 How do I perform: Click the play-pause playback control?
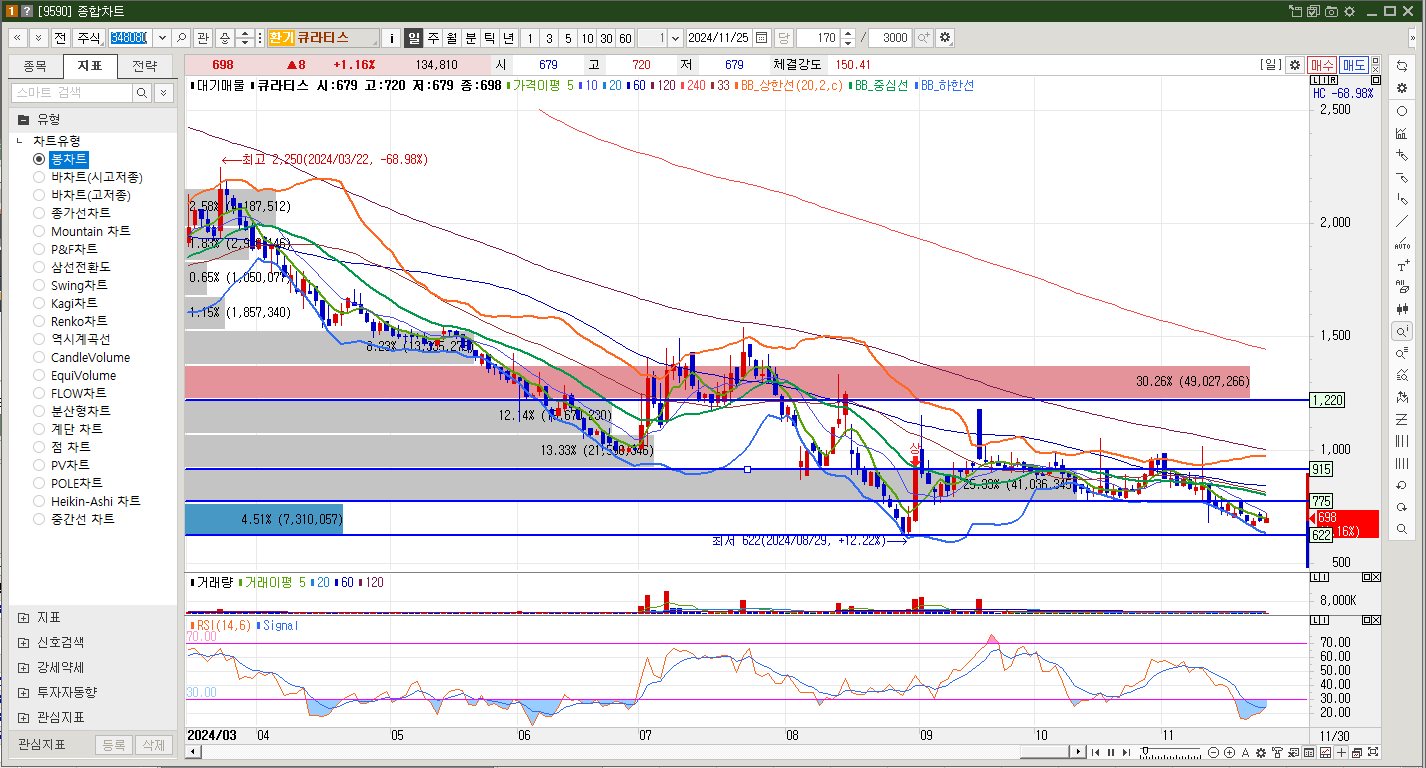(x=1111, y=752)
